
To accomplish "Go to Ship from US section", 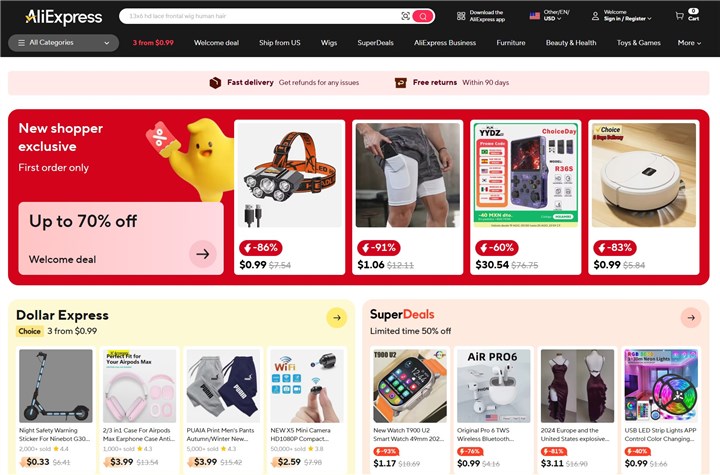I will (280, 43).
